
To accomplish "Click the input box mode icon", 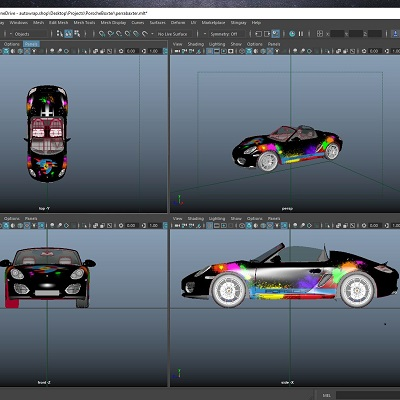I will [x=320, y=34].
